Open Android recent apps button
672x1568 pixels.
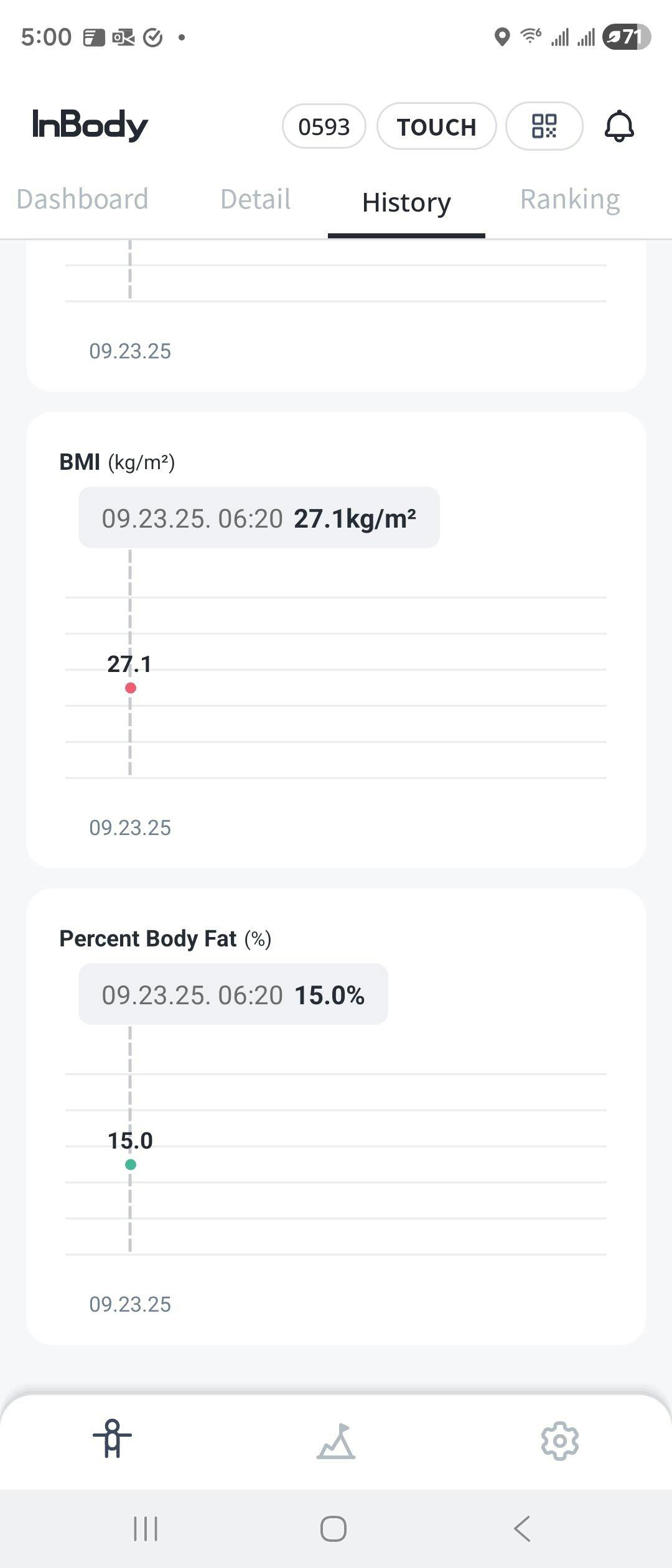point(146,1528)
